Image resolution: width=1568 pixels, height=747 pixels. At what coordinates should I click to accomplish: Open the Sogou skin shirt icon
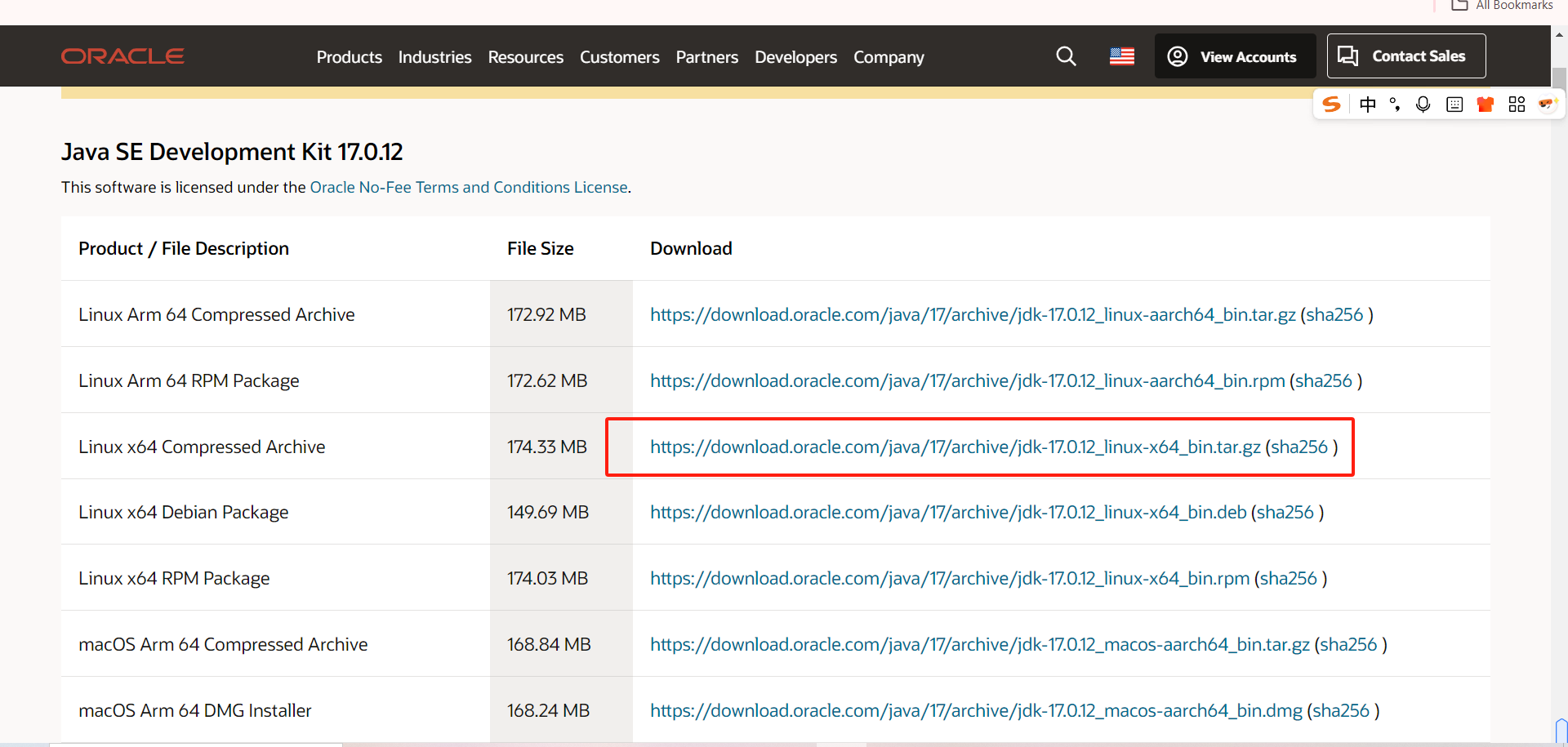tap(1486, 104)
